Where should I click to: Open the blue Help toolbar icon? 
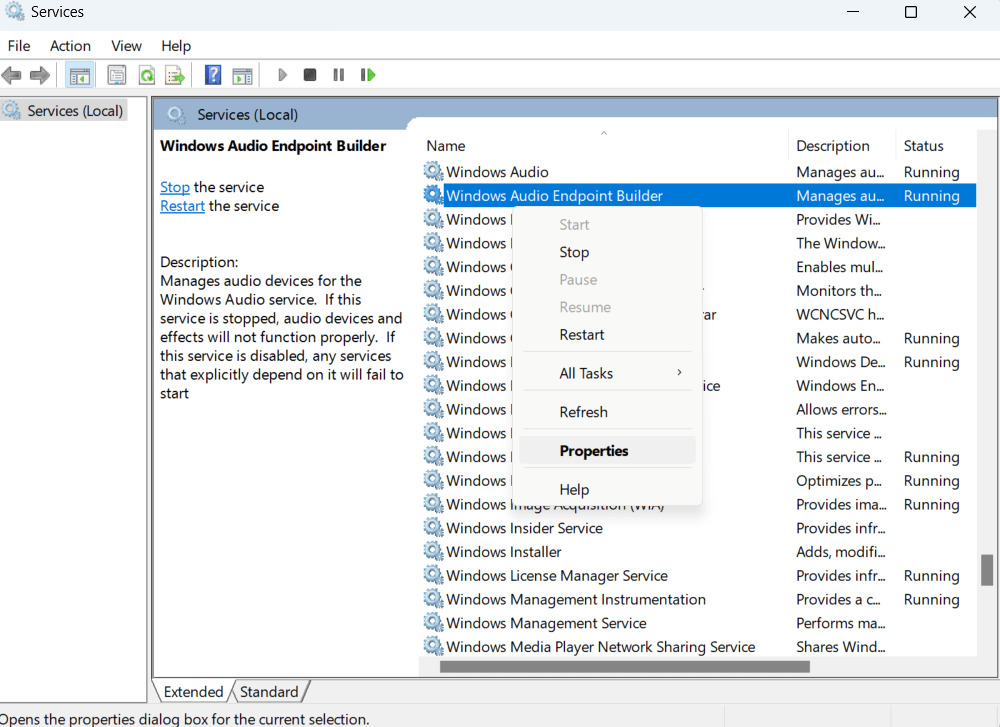coord(213,75)
